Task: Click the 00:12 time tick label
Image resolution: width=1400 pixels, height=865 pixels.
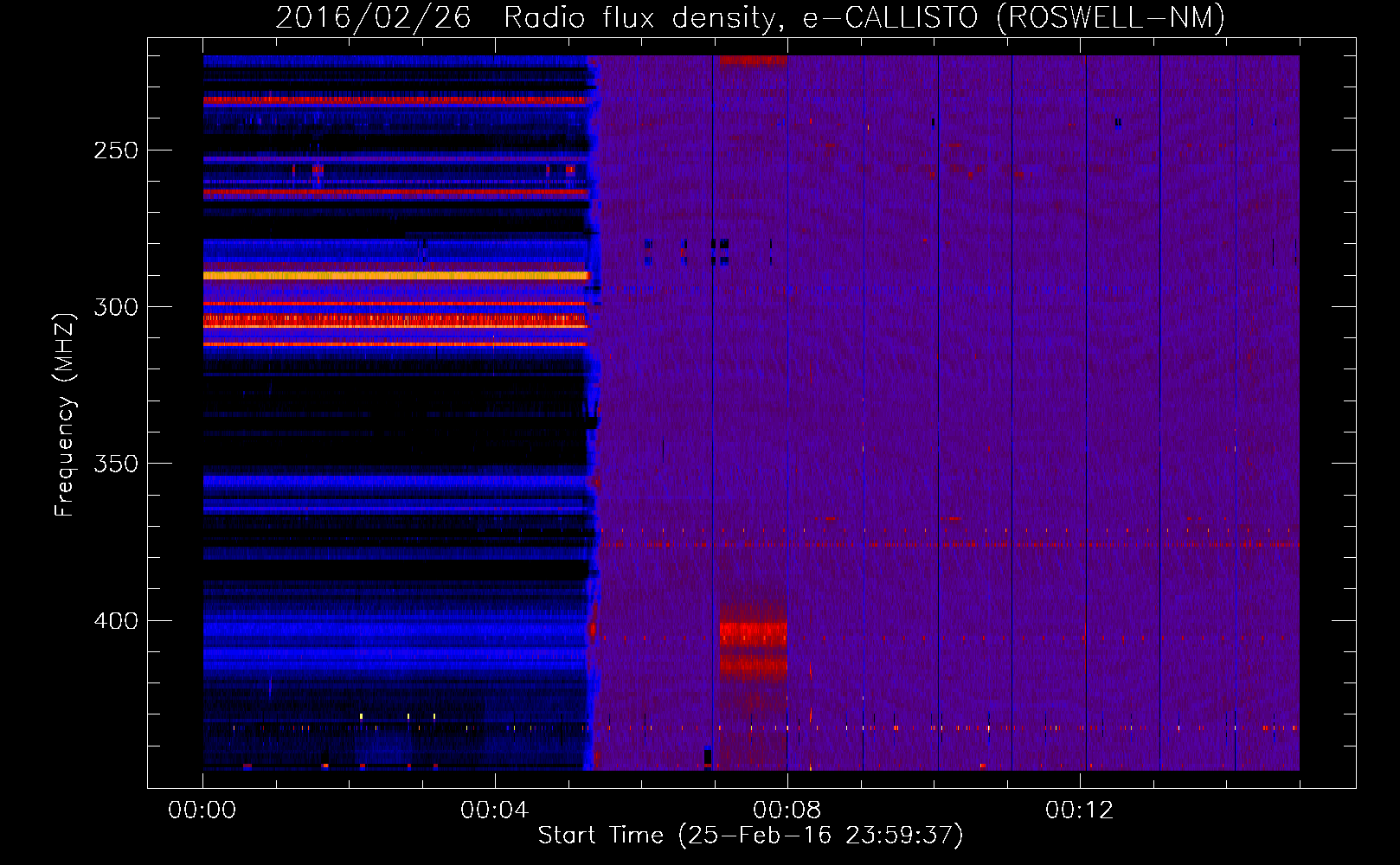Action: pos(1079,810)
